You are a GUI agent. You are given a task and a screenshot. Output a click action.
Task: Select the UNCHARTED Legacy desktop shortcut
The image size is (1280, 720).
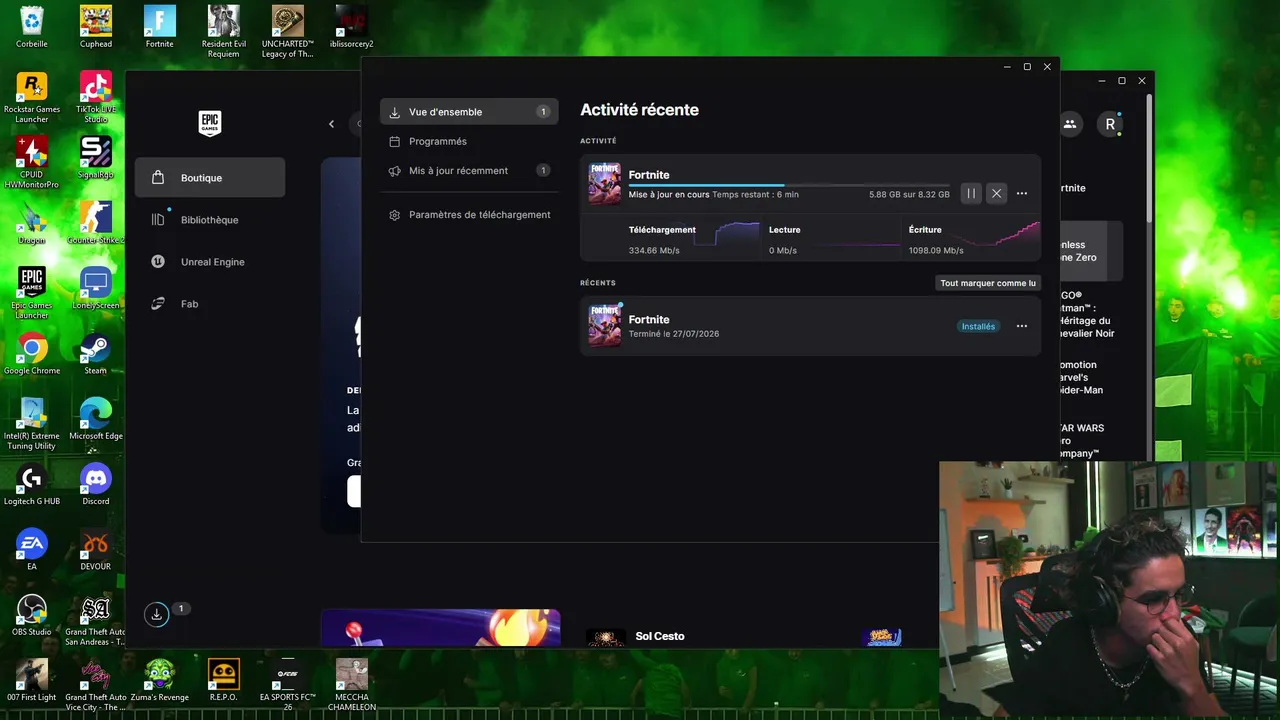[x=288, y=32]
